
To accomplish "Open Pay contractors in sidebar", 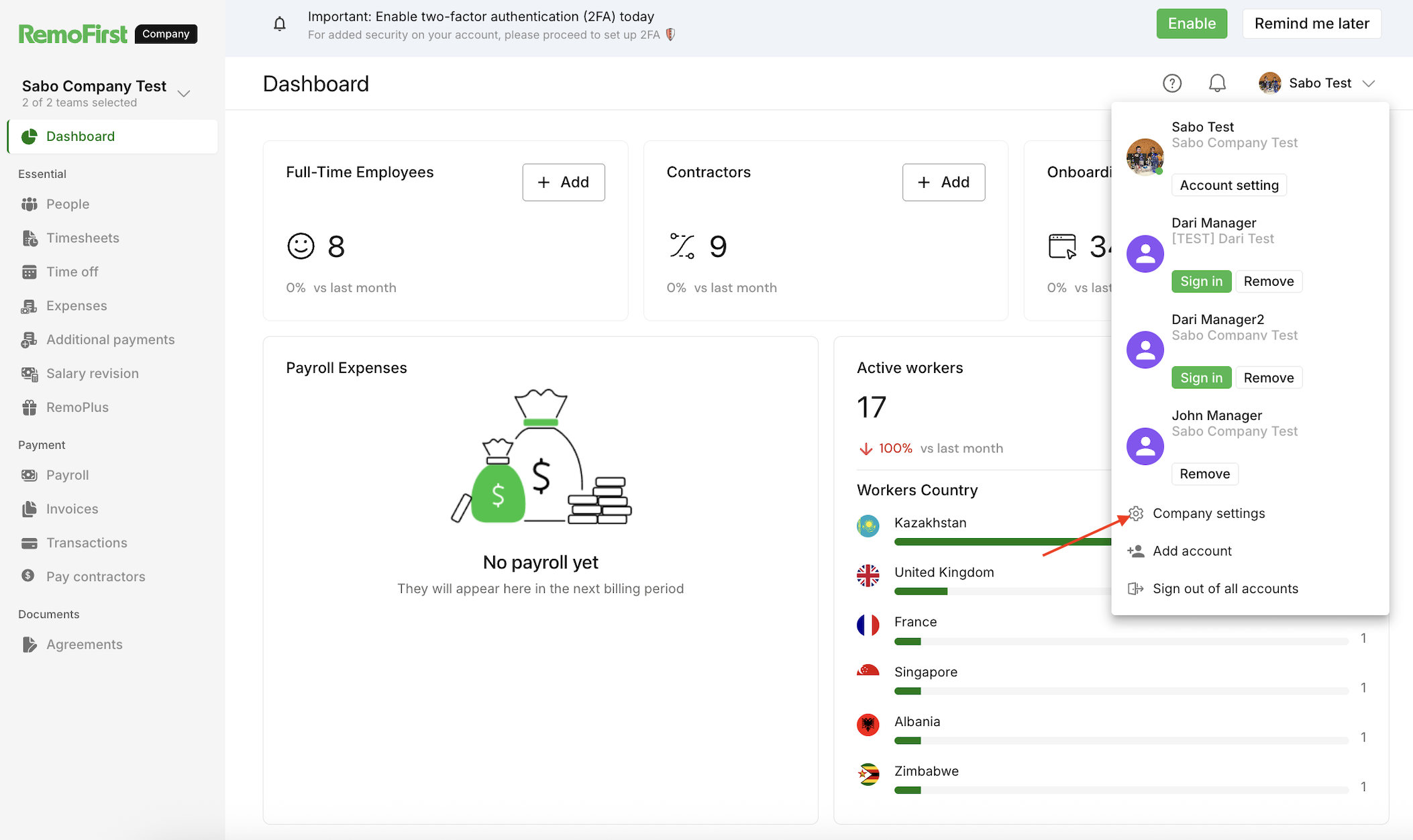I will [x=95, y=576].
